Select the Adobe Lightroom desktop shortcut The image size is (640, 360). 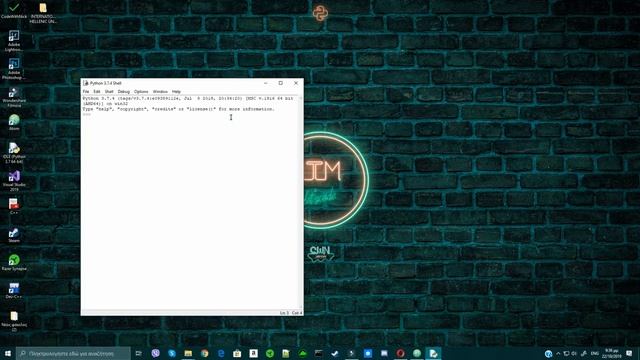(14, 41)
